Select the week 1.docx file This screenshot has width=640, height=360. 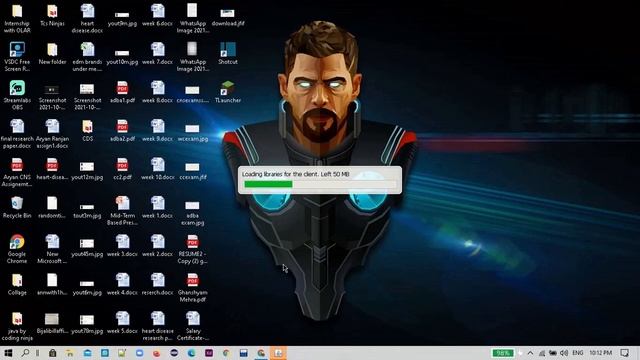(158, 207)
